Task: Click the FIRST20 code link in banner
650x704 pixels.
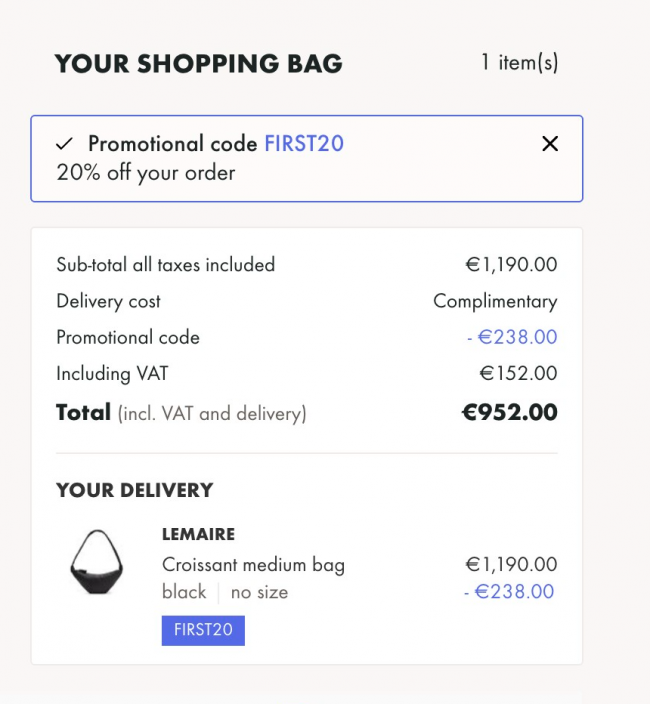Action: tap(304, 144)
